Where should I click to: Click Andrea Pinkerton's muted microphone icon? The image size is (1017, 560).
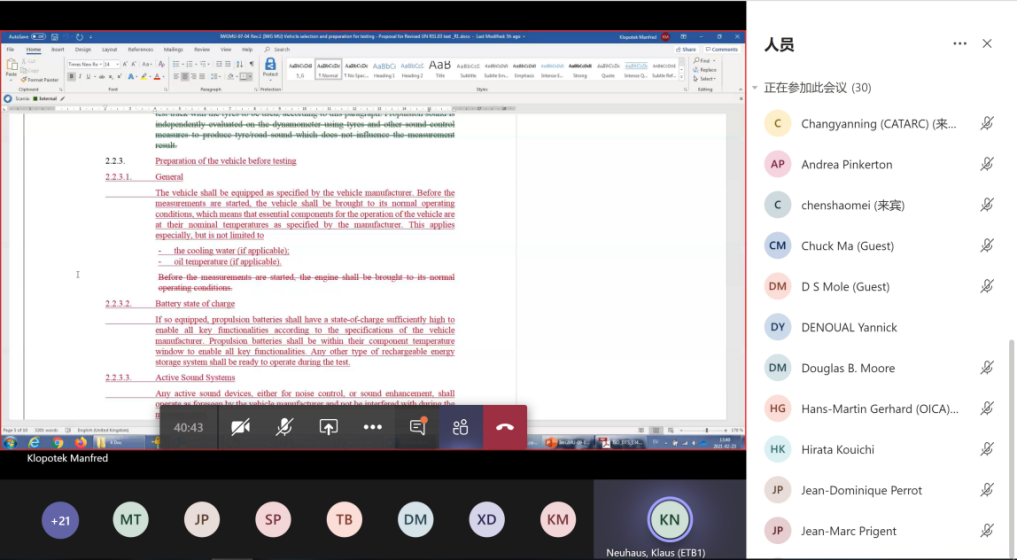point(986,164)
